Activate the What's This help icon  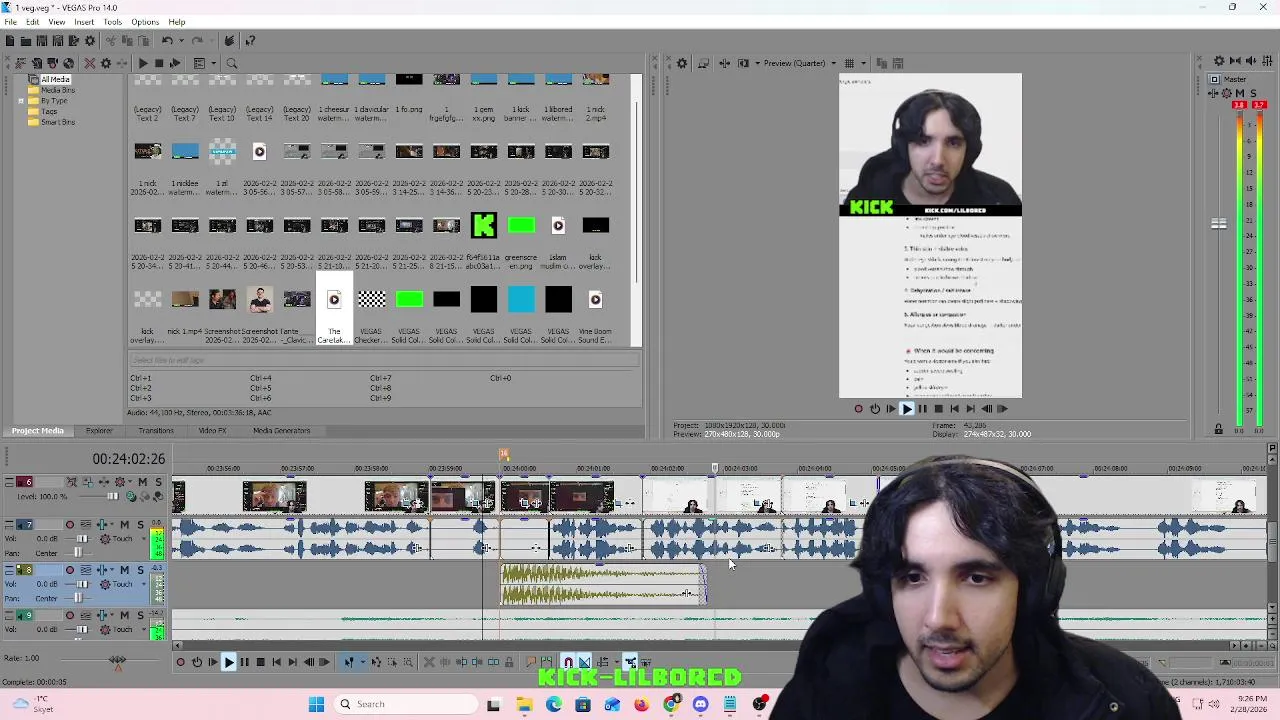click(250, 41)
